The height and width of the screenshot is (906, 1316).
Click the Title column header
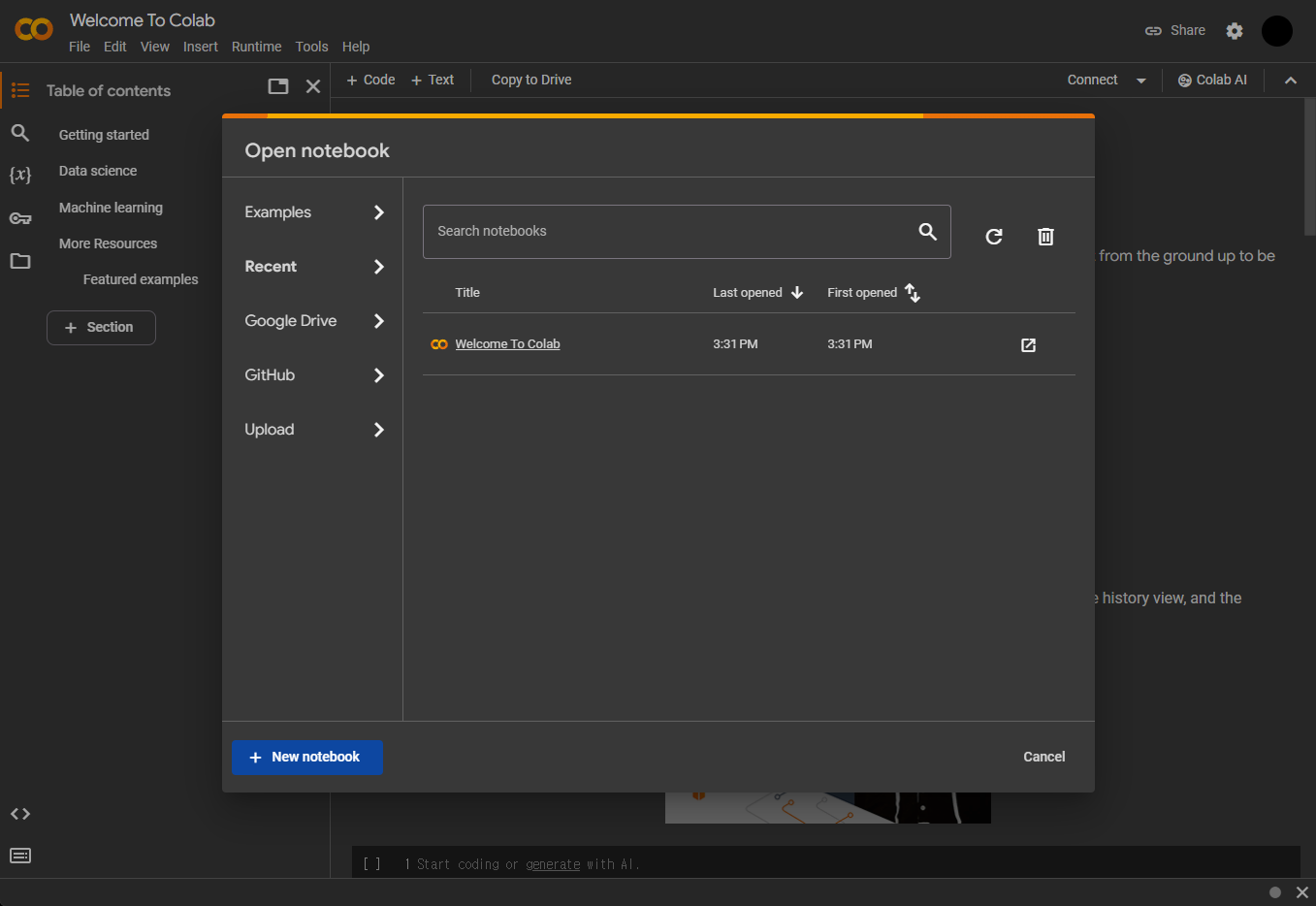[467, 292]
